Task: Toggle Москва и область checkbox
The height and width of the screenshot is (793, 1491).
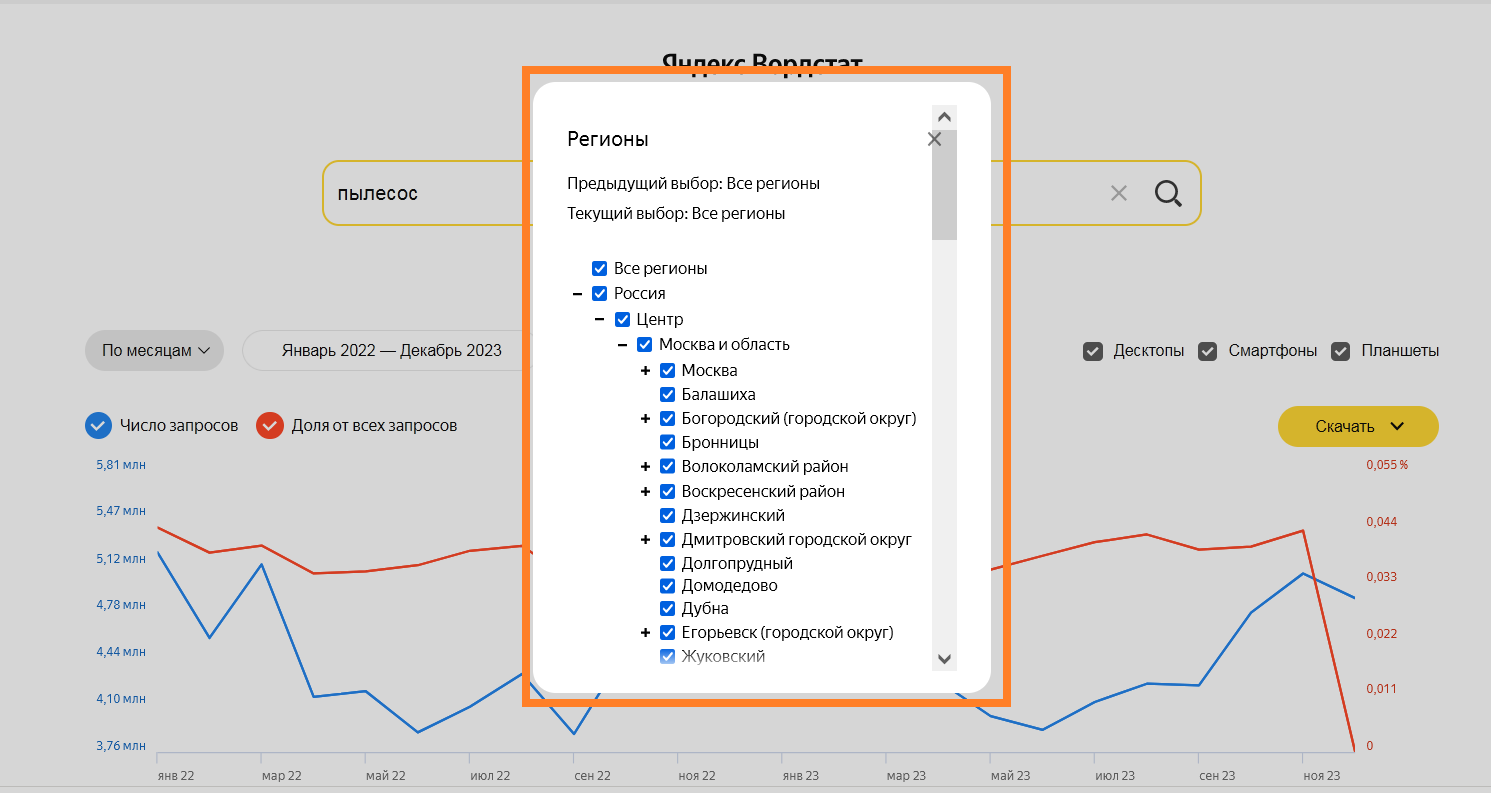Action: (645, 345)
